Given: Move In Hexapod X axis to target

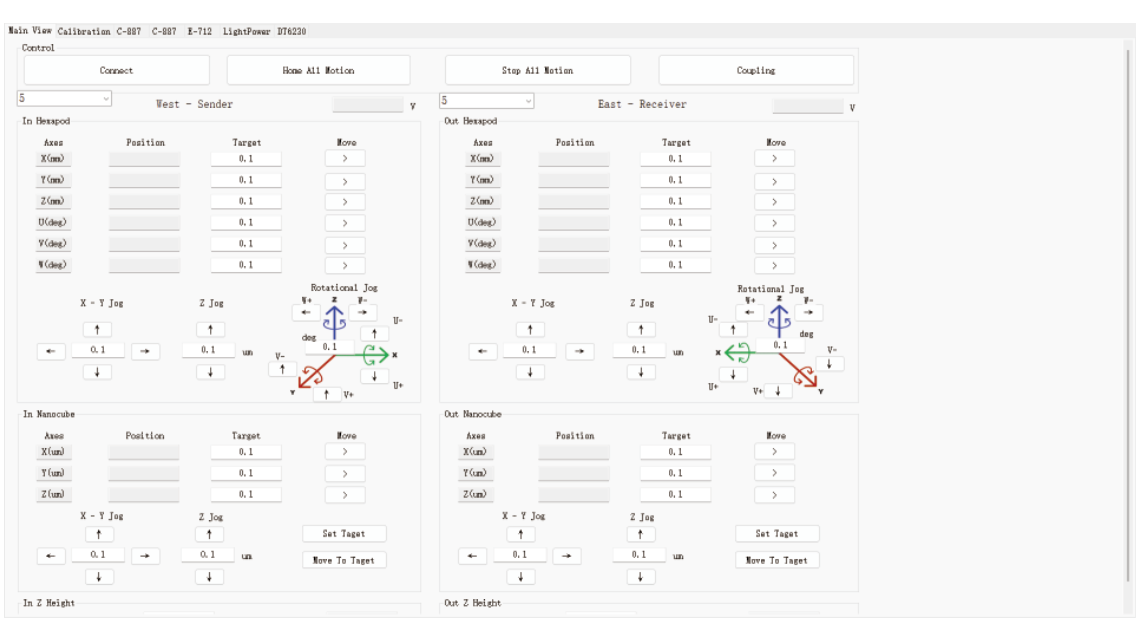Looking at the screenshot, I should tap(344, 158).
